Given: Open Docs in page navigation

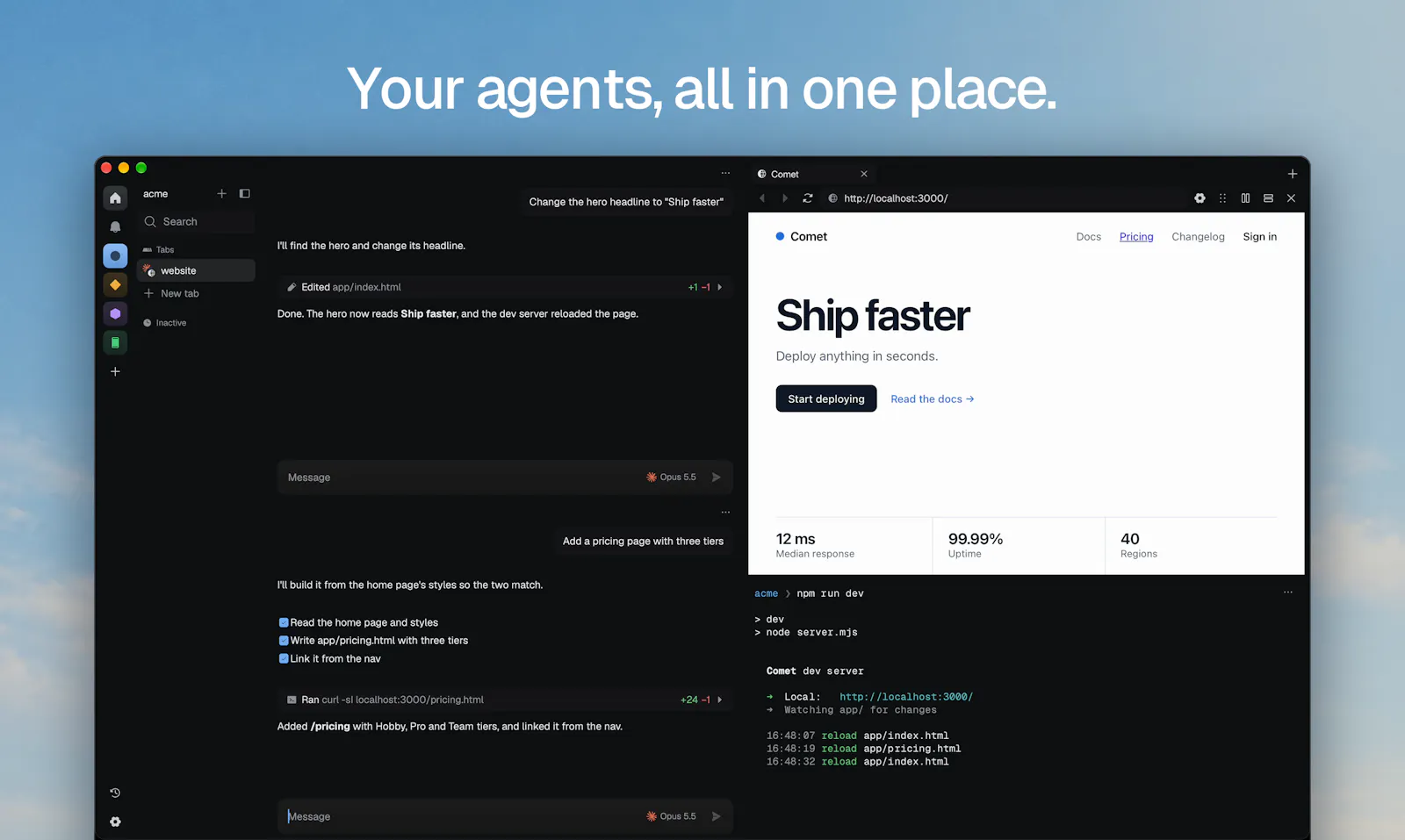Looking at the screenshot, I should 1089,237.
